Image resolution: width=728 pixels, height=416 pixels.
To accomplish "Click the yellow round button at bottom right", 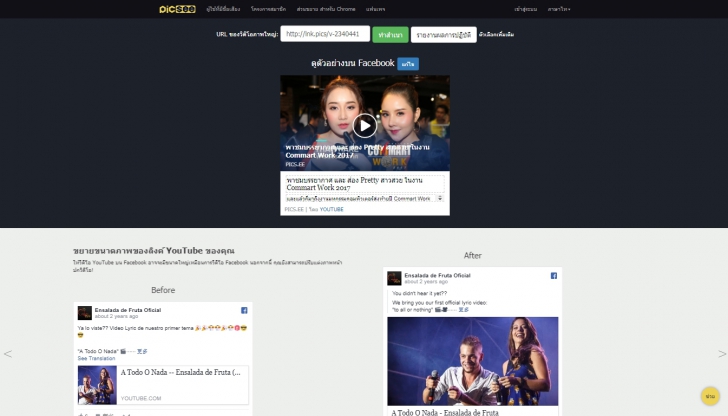I will click(710, 396).
